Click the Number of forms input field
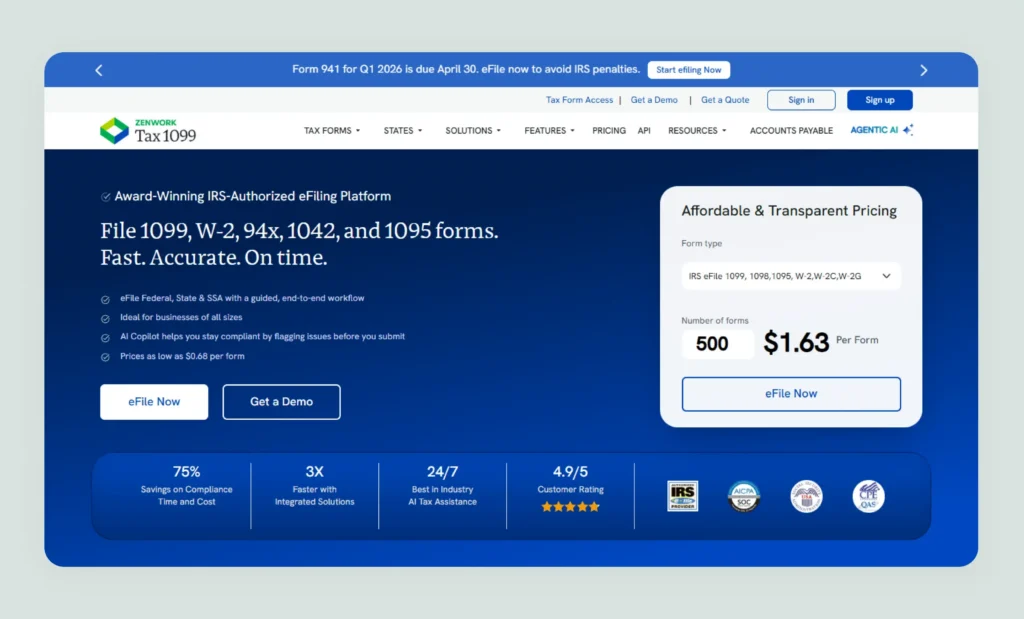This screenshot has height=619, width=1024. 717,343
